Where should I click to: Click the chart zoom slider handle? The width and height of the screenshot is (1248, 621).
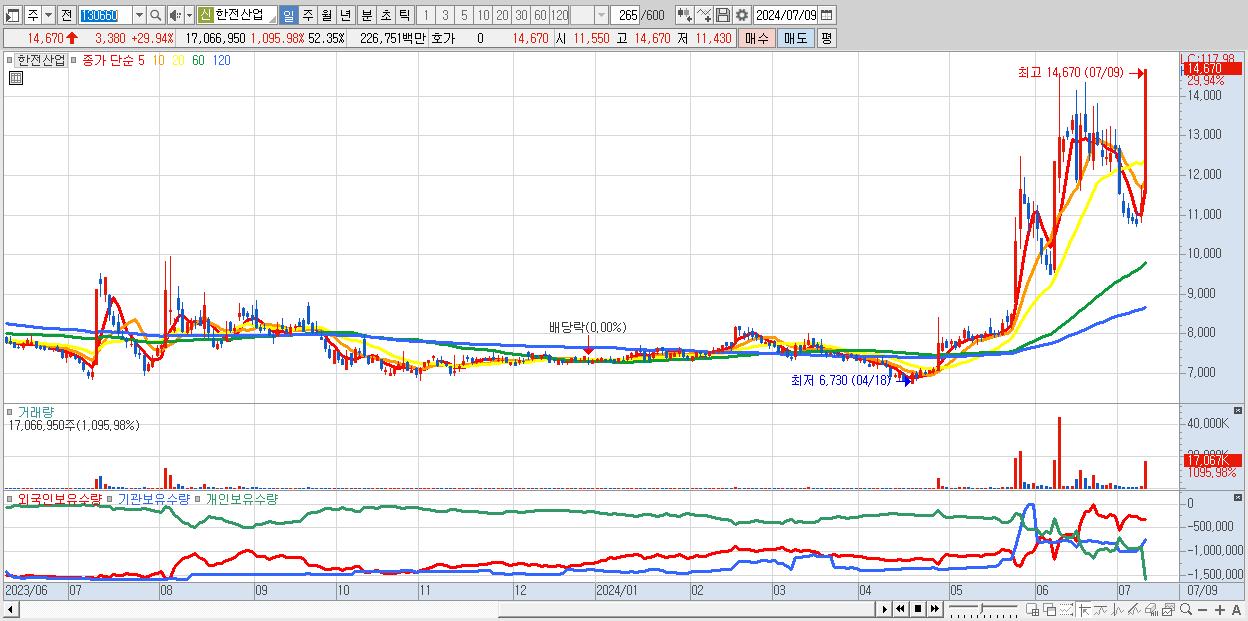click(982, 608)
